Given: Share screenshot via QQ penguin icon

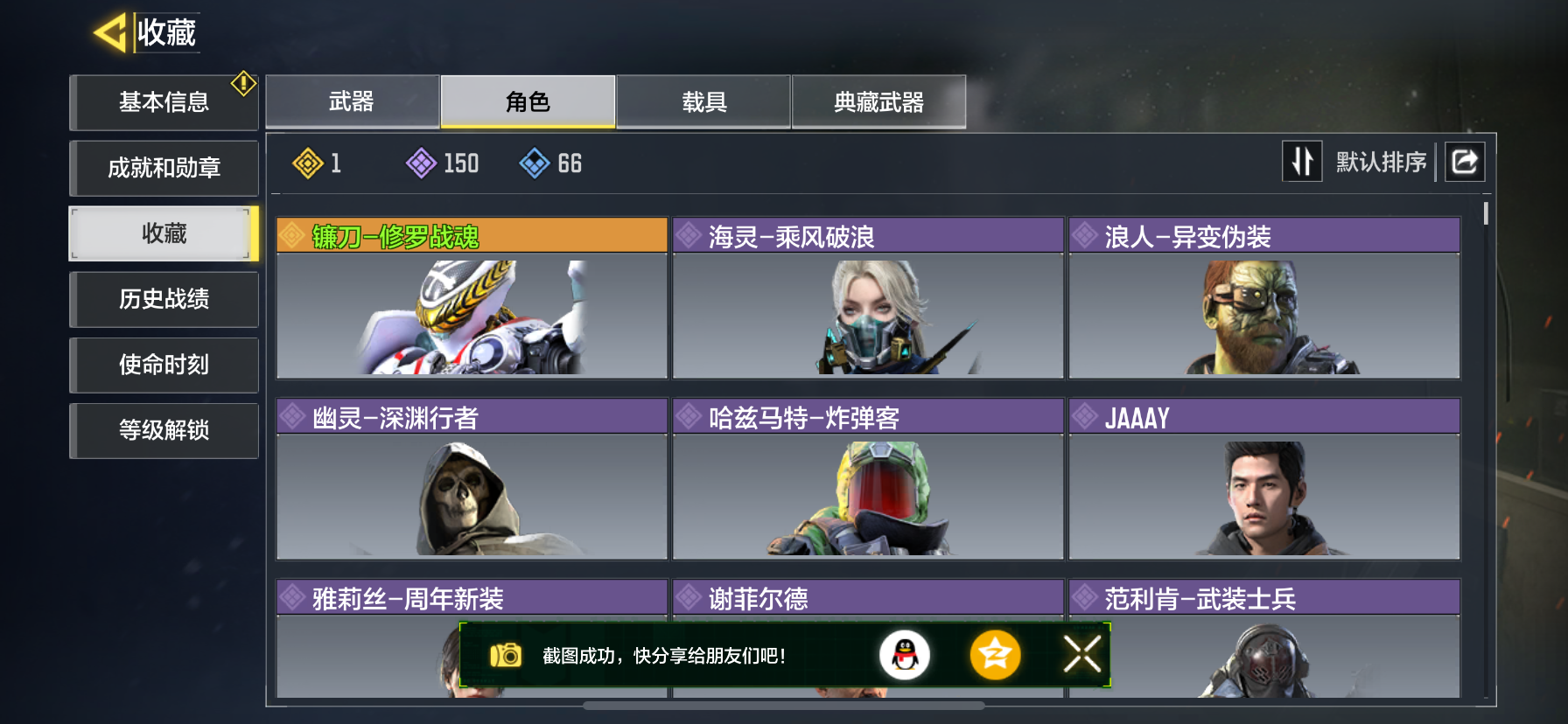Looking at the screenshot, I should pyautogui.click(x=905, y=655).
